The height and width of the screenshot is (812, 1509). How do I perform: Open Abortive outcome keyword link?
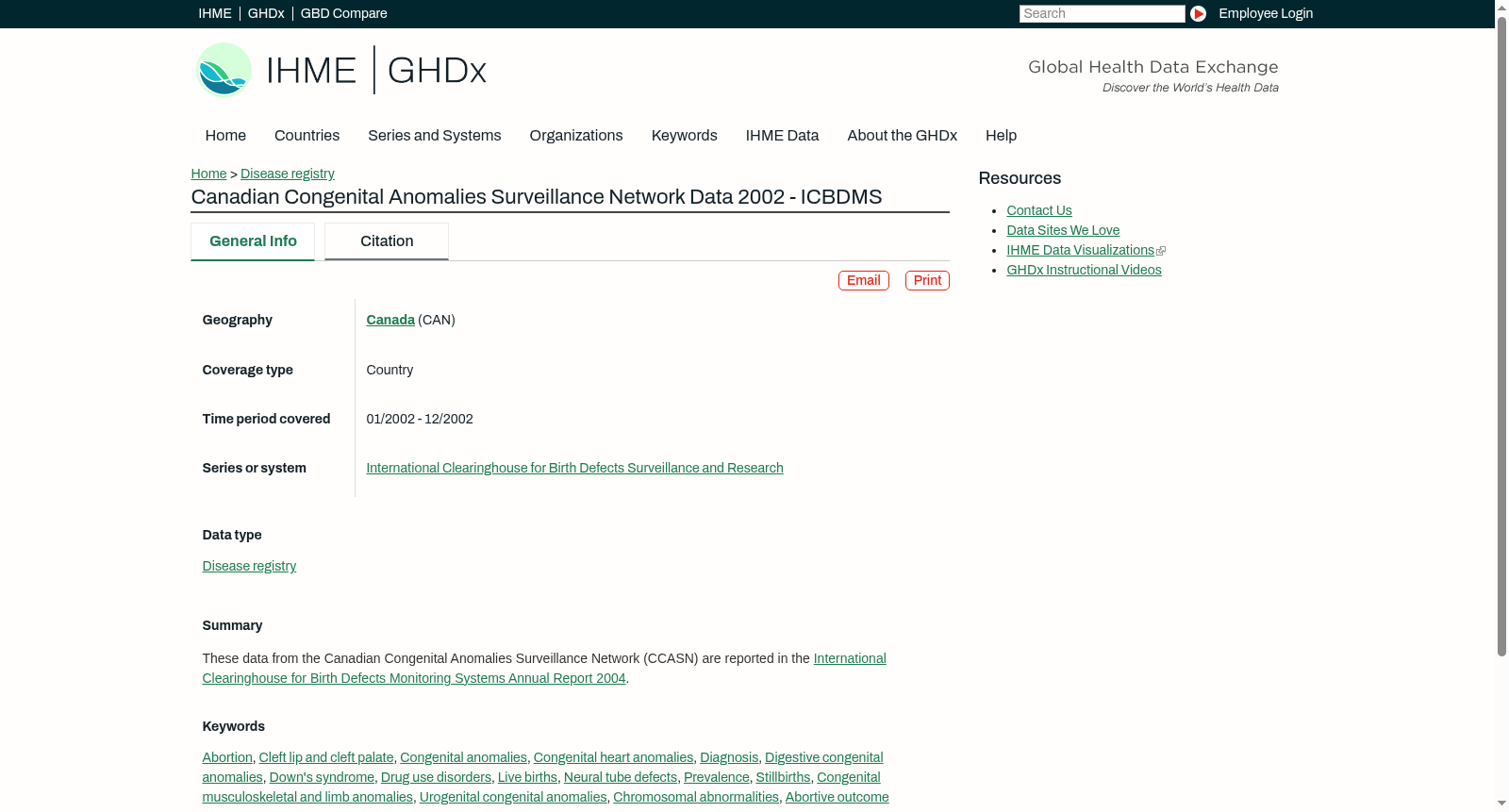point(837,798)
